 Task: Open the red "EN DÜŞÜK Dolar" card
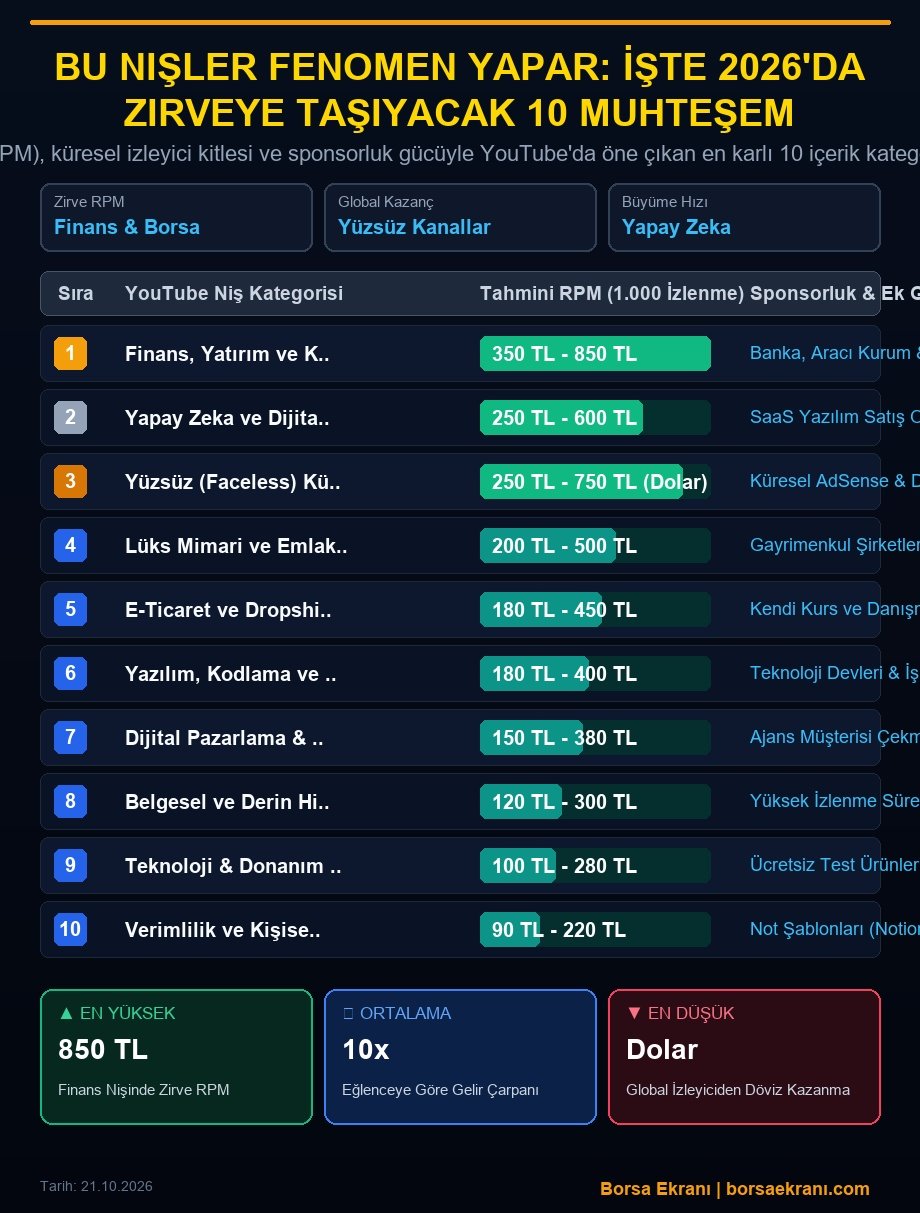click(744, 1057)
